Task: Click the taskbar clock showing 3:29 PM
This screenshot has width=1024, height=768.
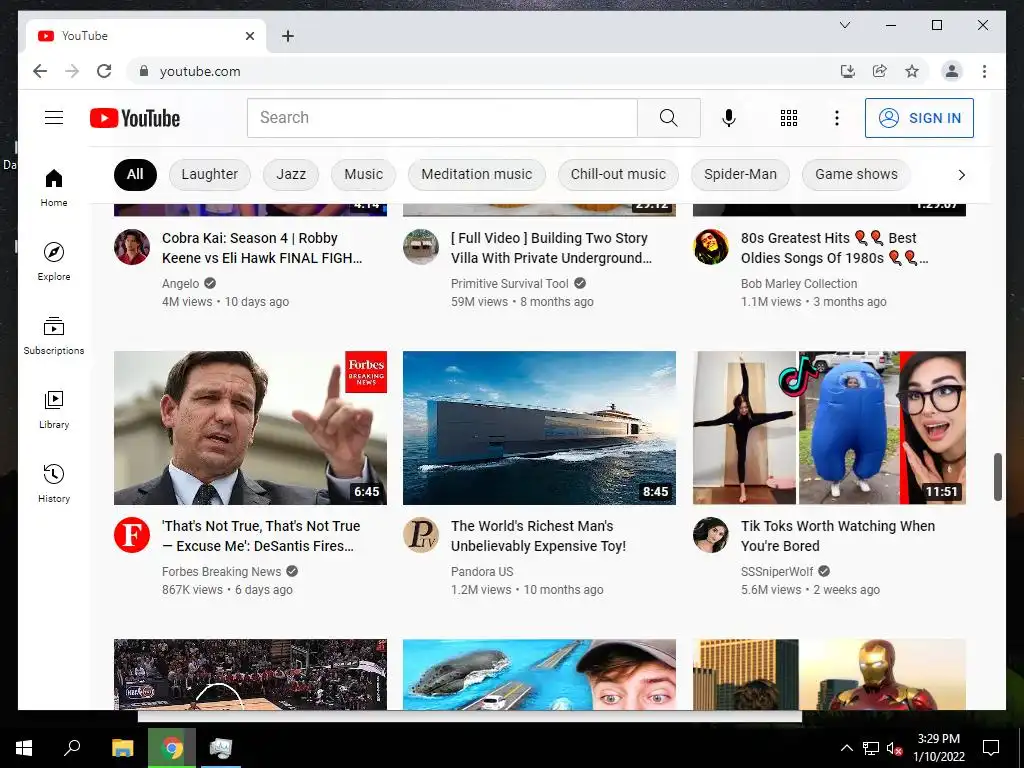Action: pyautogui.click(x=938, y=748)
